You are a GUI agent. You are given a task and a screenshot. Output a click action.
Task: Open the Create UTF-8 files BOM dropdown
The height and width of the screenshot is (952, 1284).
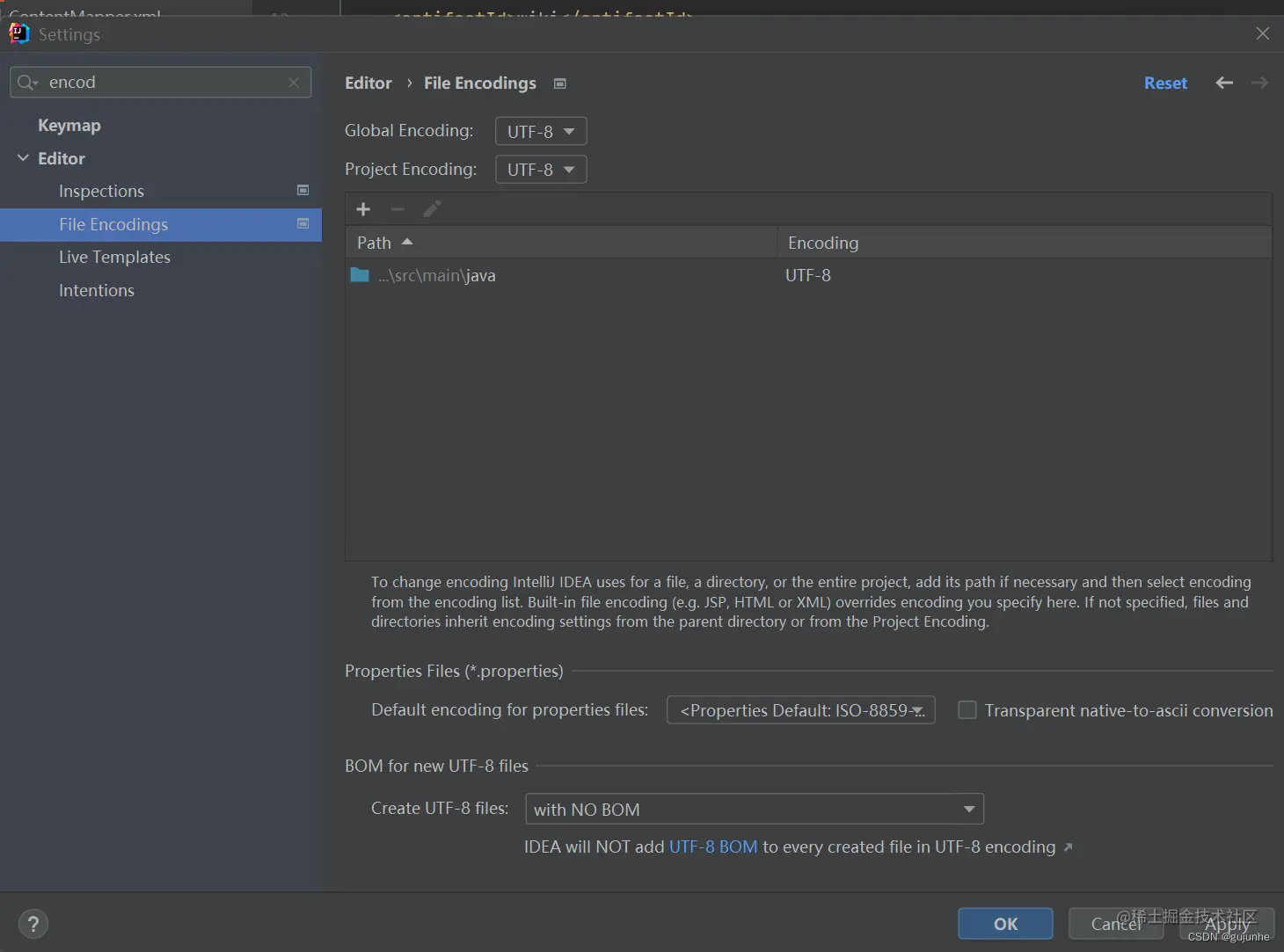tap(755, 809)
